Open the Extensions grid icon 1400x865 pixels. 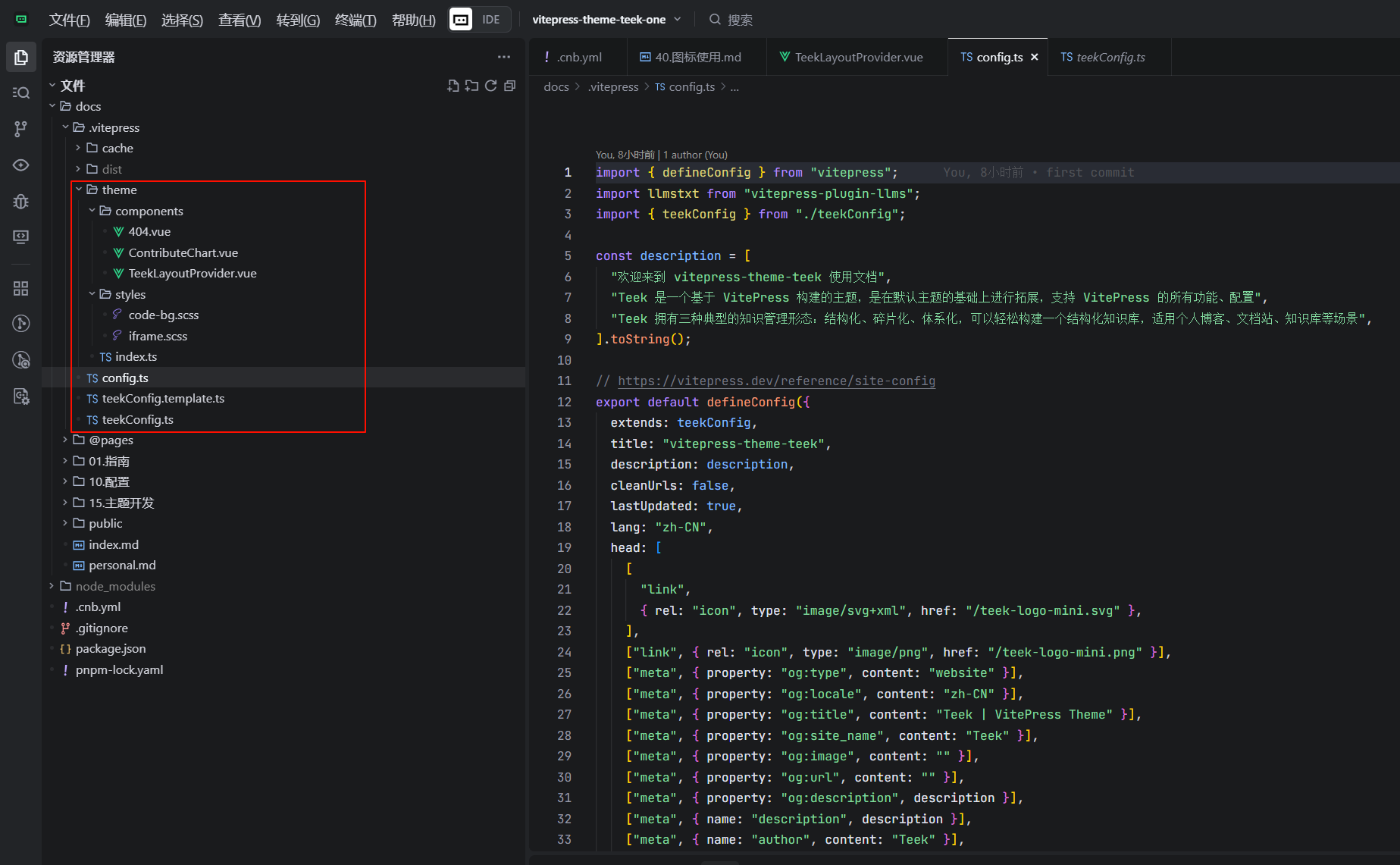21,288
